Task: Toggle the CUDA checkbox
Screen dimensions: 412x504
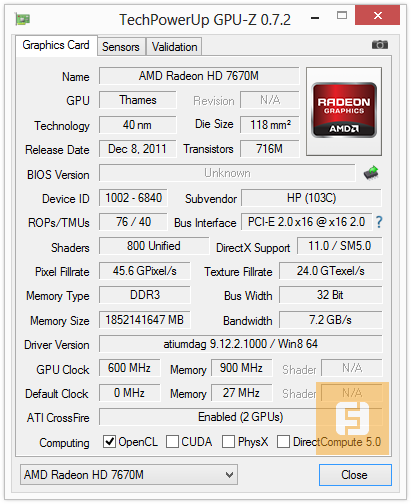Action: (x=172, y=441)
